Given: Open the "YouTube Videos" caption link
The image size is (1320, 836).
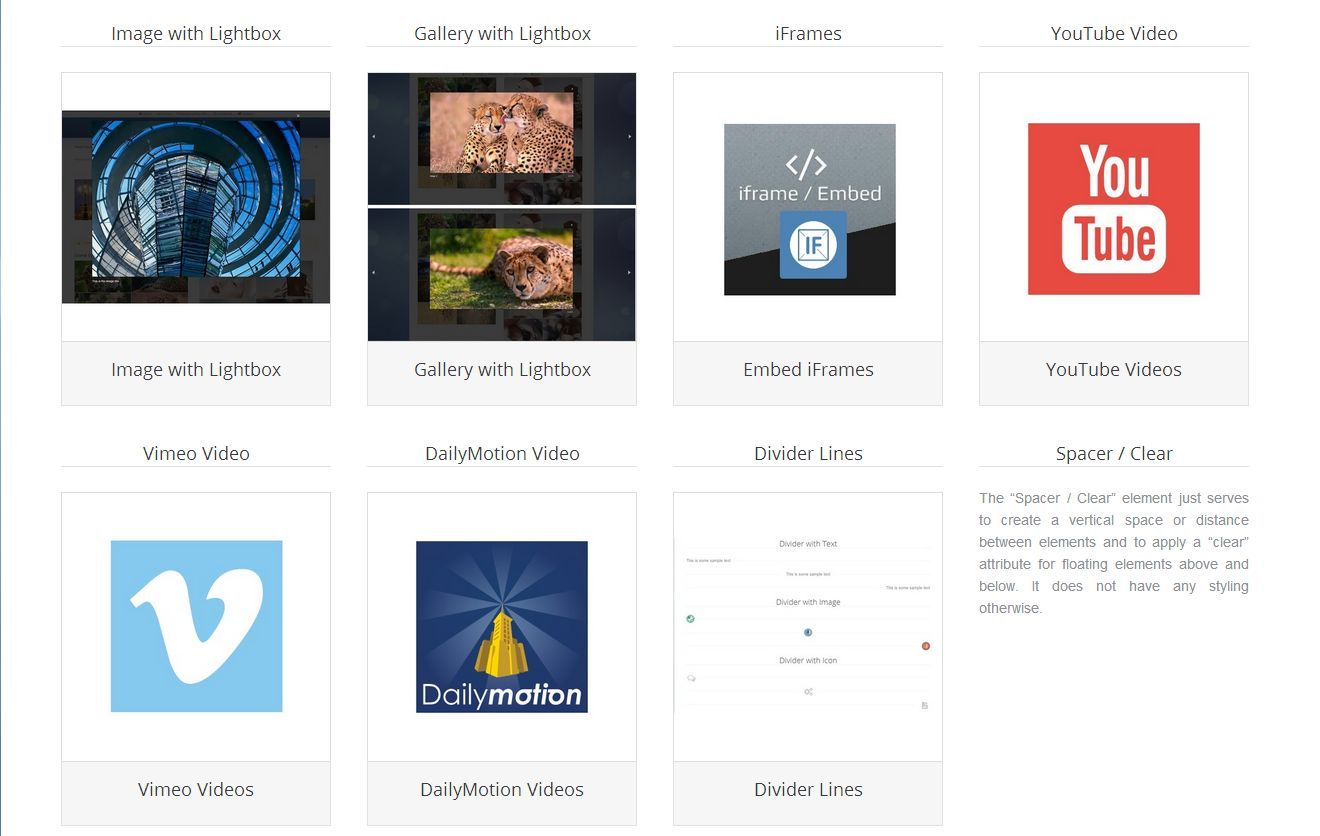Looking at the screenshot, I should tap(1114, 369).
